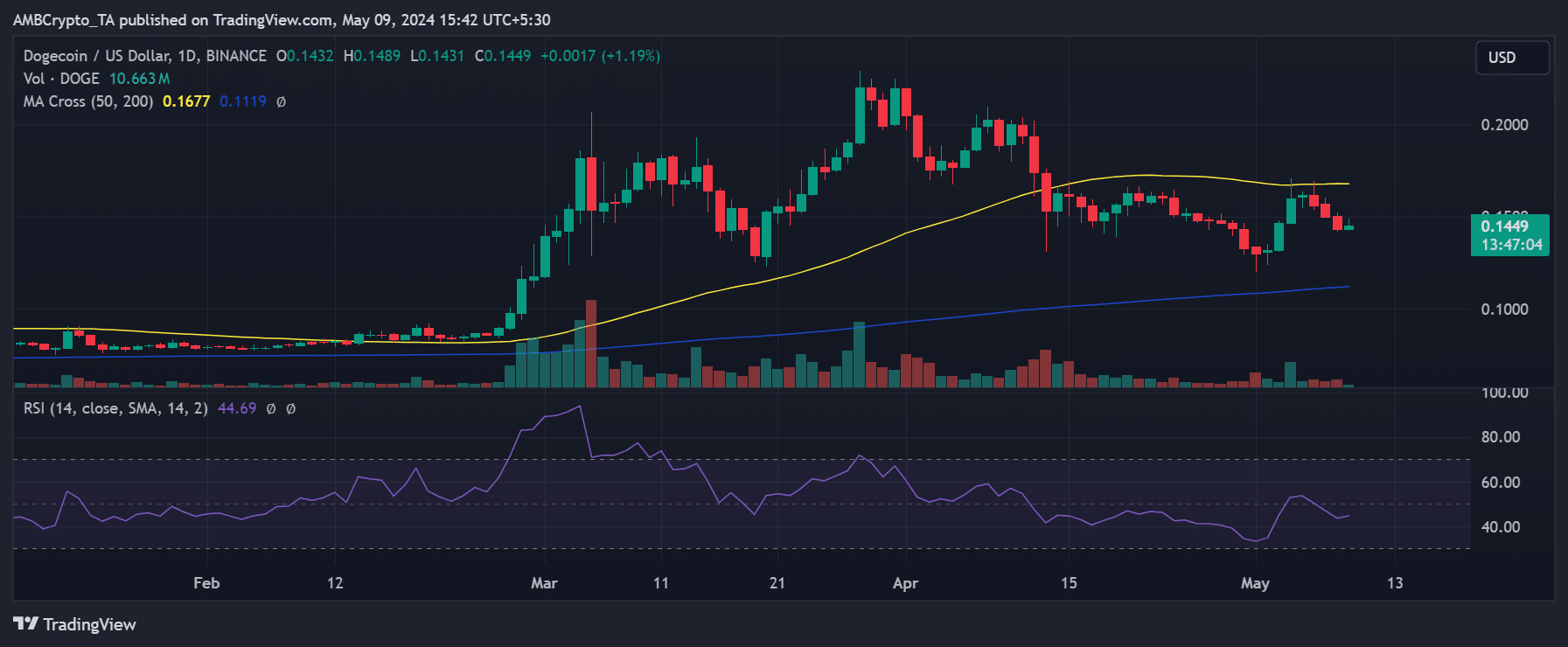
Task: Click the MA Cross settings circle icon
Action: pyautogui.click(x=281, y=101)
